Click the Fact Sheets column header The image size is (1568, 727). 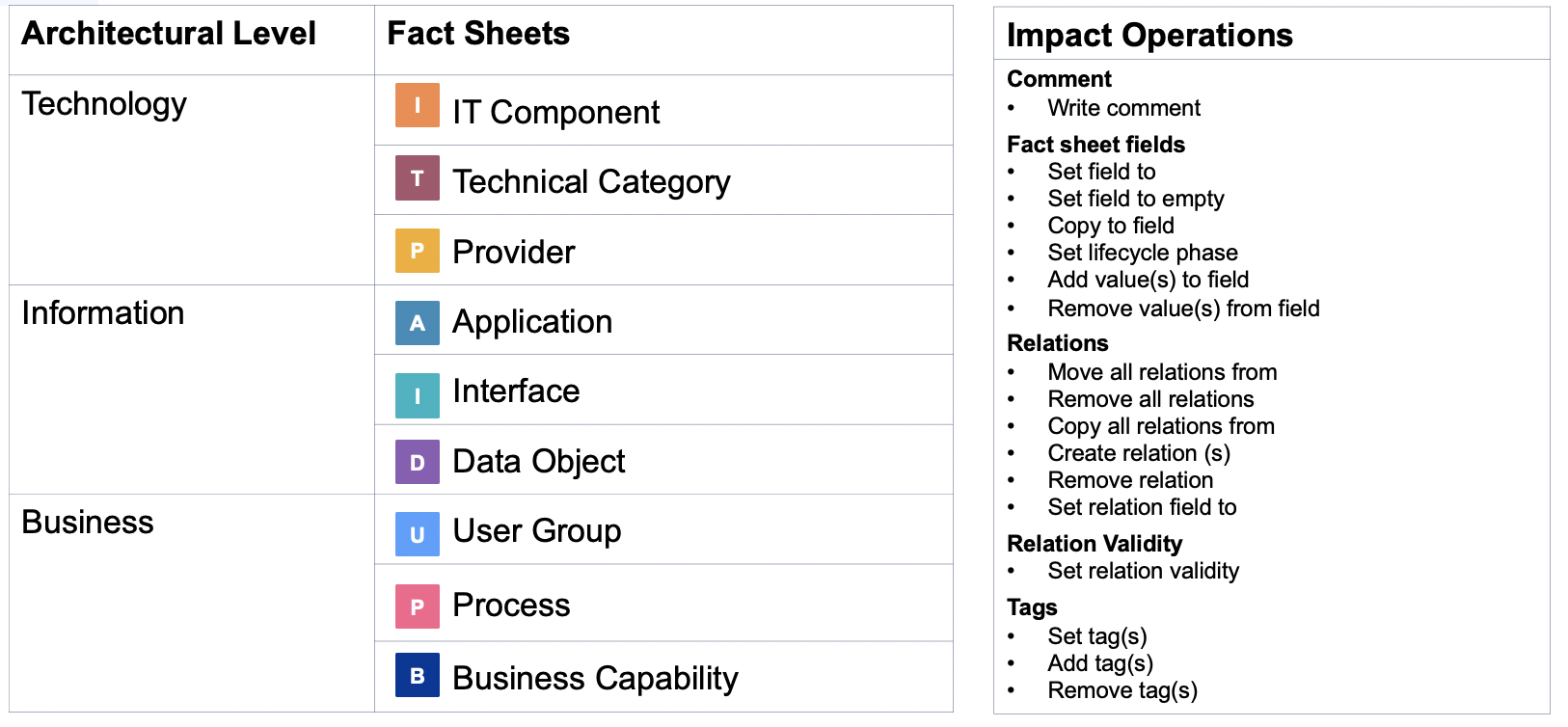click(663, 40)
